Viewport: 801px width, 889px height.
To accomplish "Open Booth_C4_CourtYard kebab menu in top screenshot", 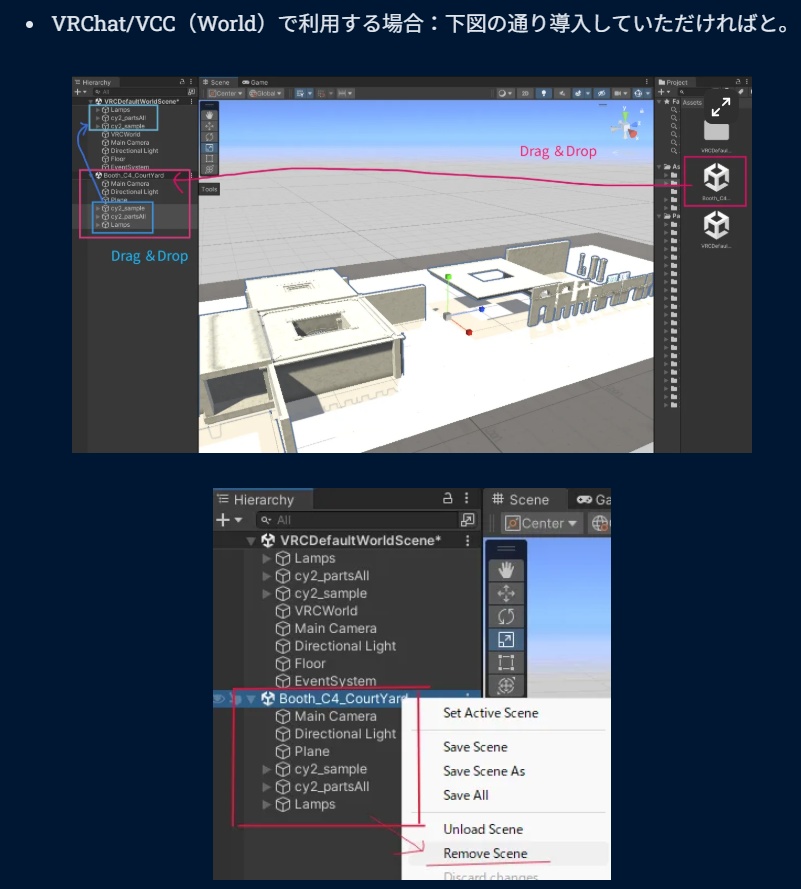I will pos(191,175).
